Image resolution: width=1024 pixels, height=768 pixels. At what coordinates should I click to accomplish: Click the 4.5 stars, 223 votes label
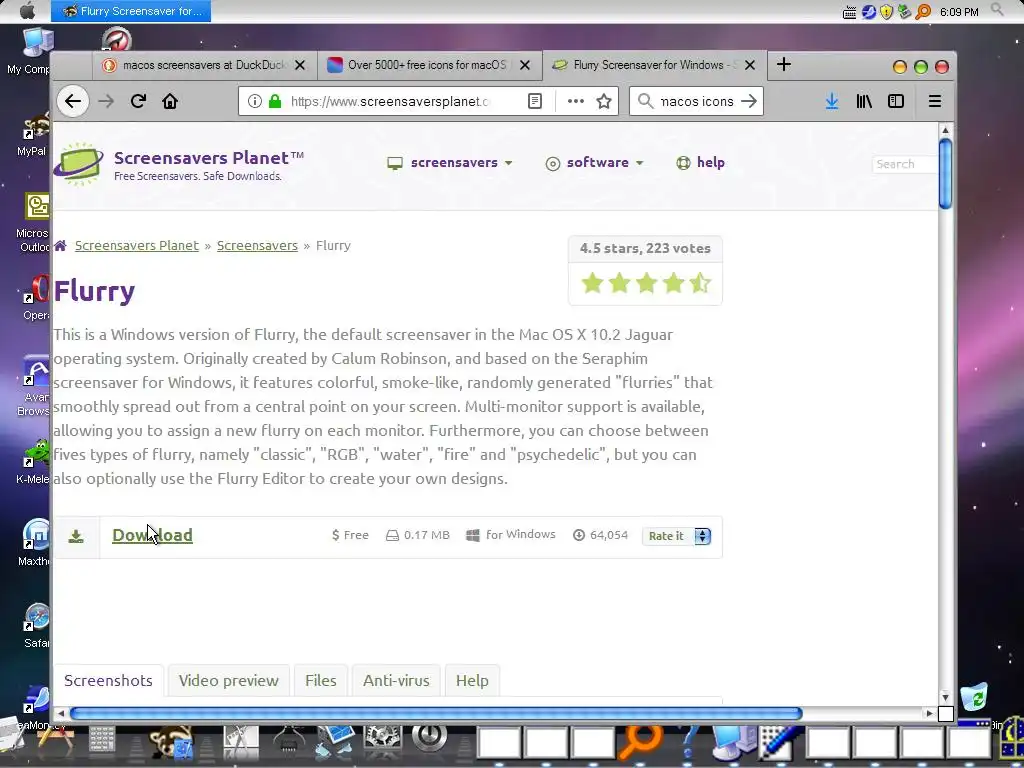click(x=645, y=248)
